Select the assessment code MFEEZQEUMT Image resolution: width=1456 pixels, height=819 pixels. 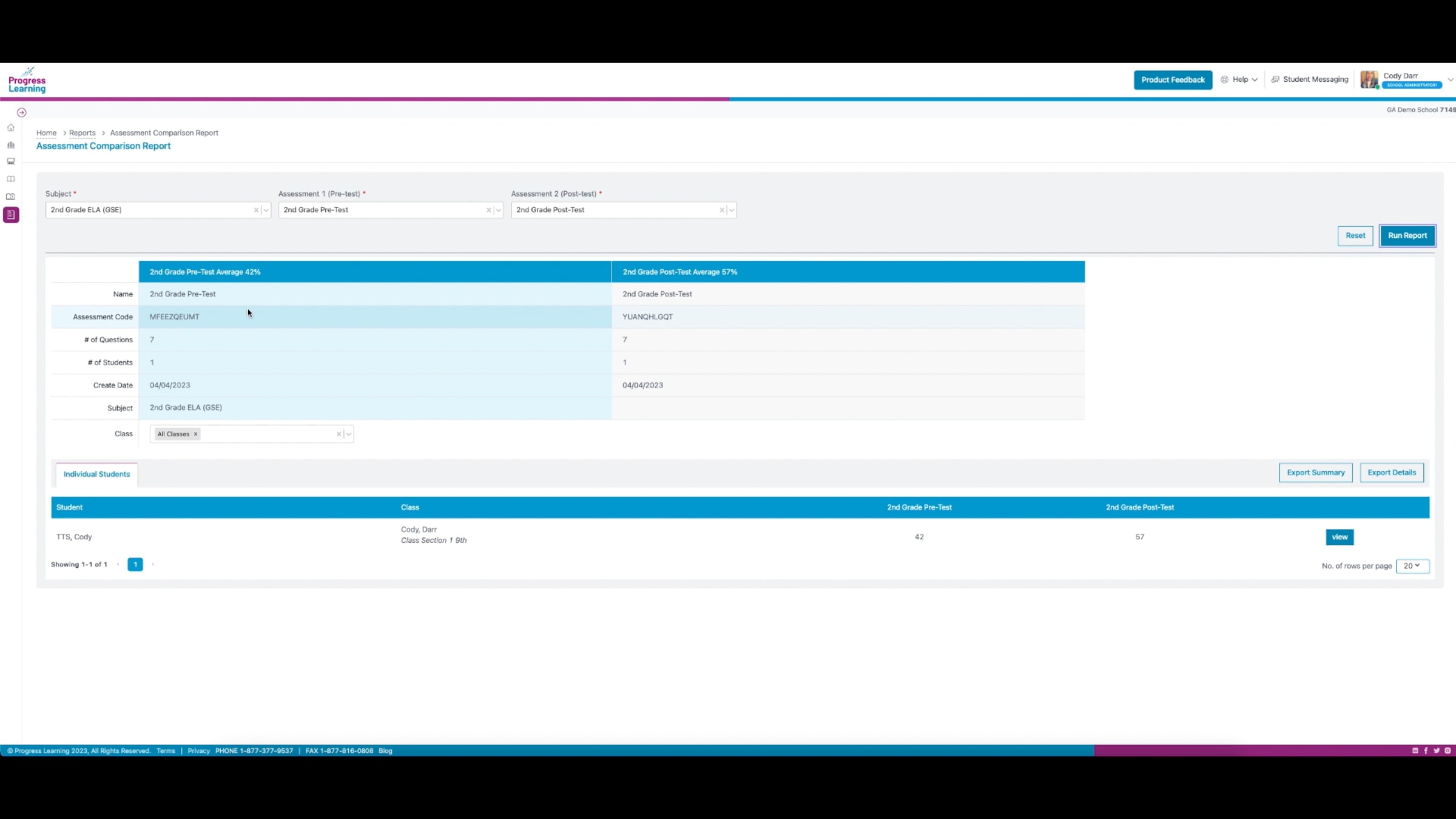coord(175,317)
